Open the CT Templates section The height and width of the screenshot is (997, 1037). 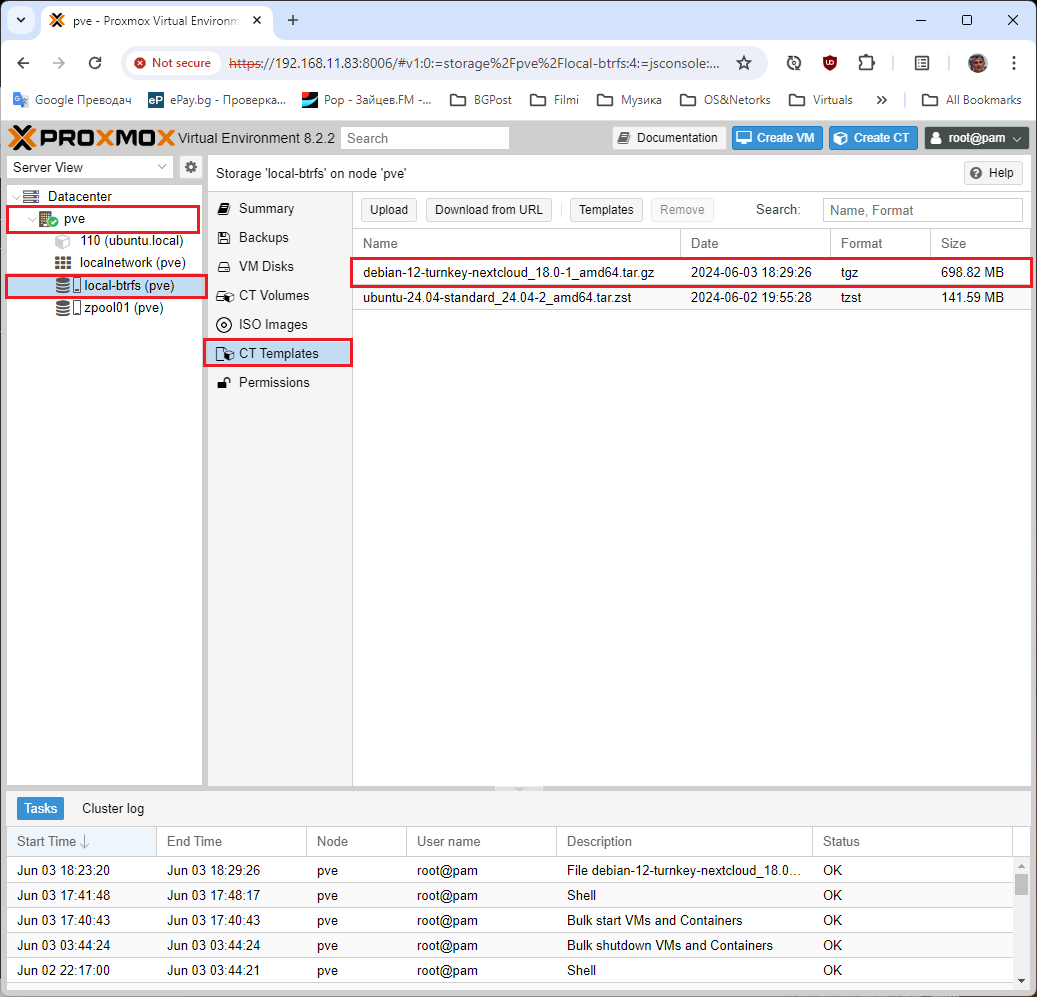click(x=278, y=354)
